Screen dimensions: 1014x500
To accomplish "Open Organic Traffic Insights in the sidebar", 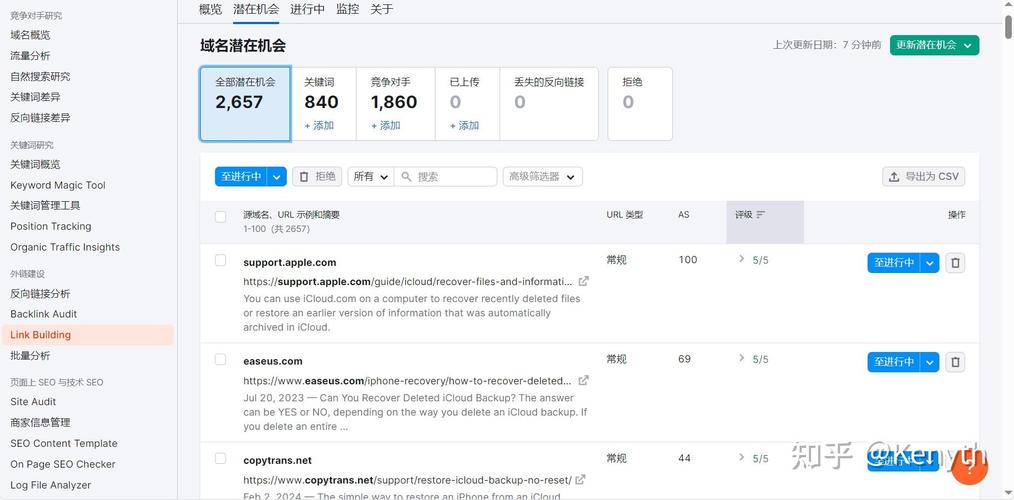I will click(x=65, y=247).
